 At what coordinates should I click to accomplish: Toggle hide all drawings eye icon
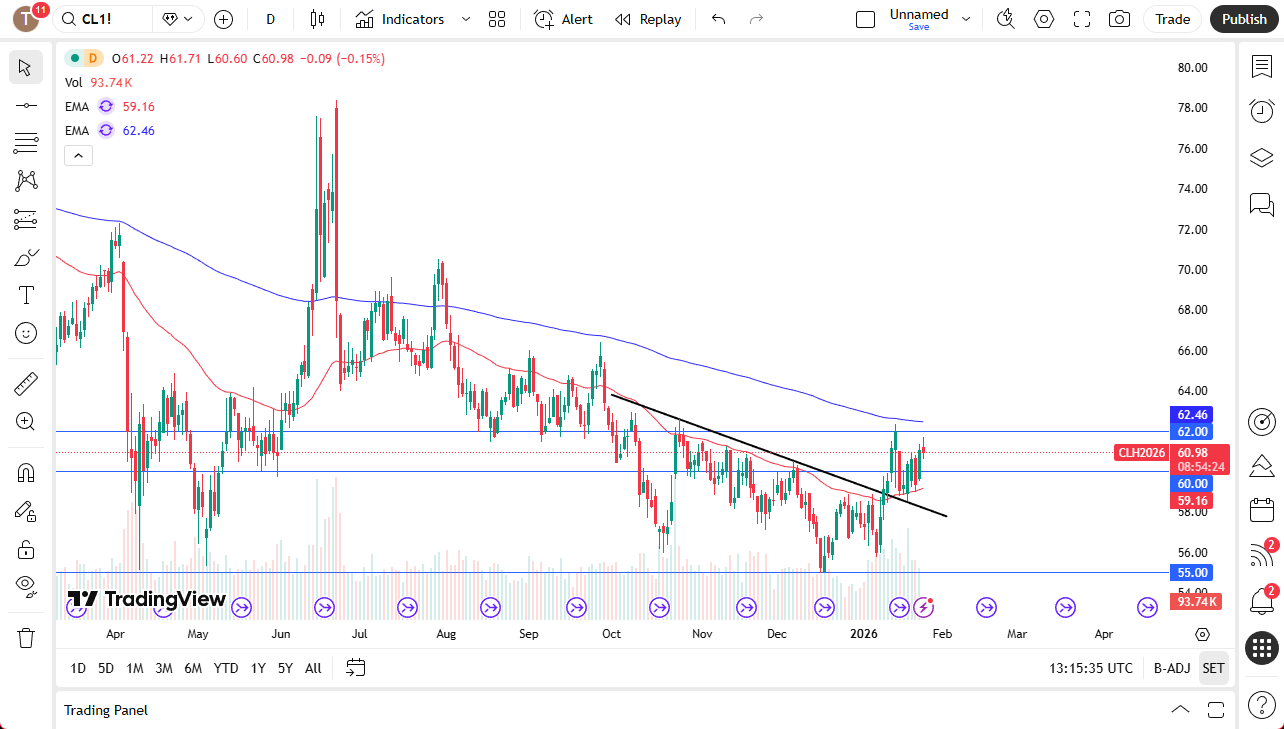(x=26, y=585)
